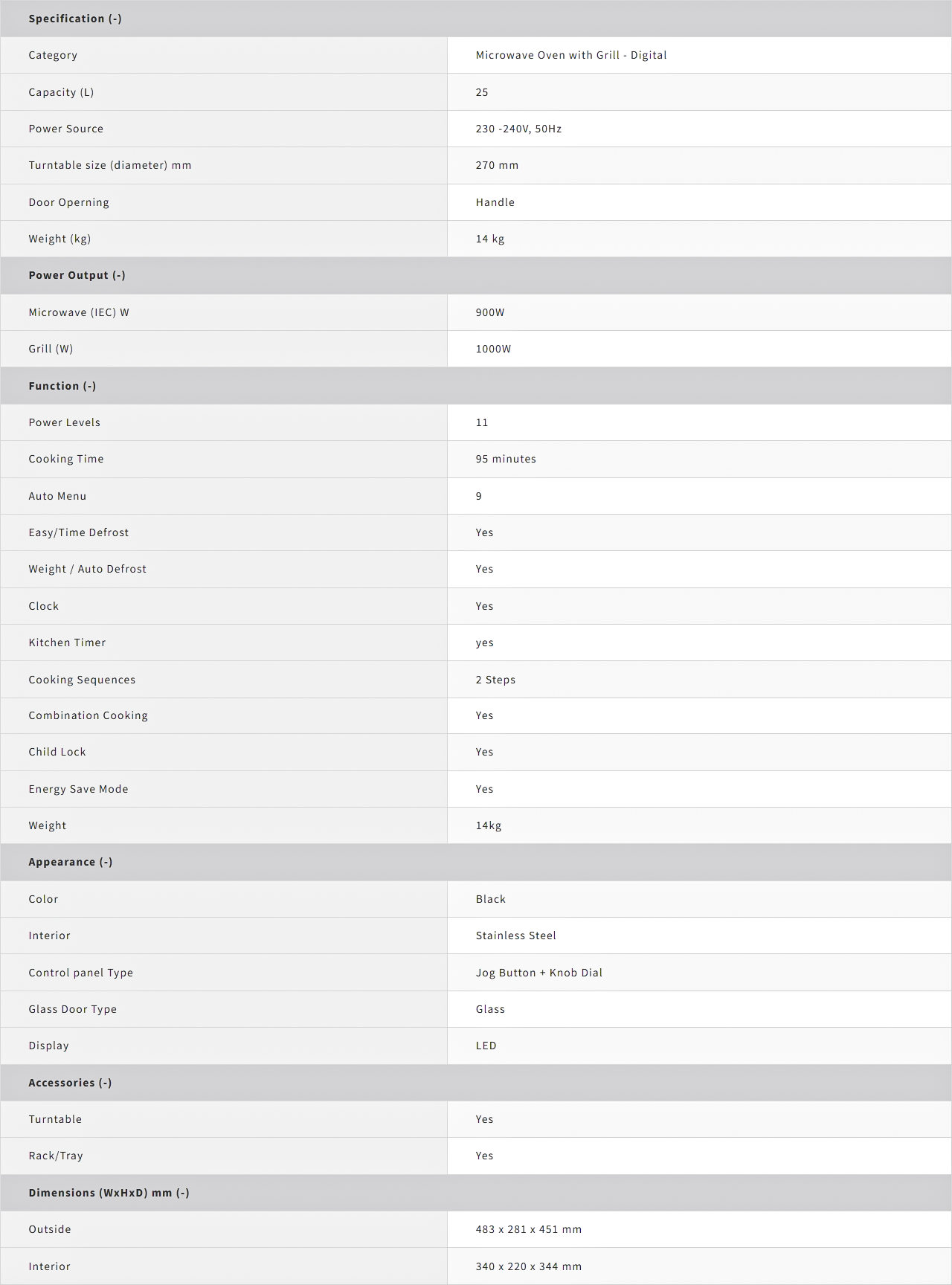The height and width of the screenshot is (1285, 952).
Task: Click the Category row label
Action: click(x=53, y=55)
